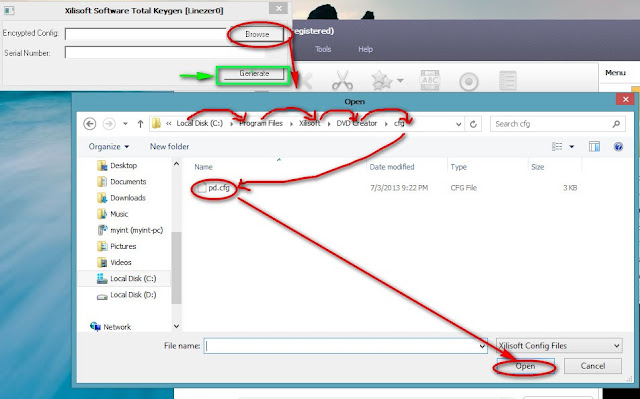The width and height of the screenshot is (640, 399).
Task: Click the Back arrow in Open dialog
Action: (x=90, y=124)
